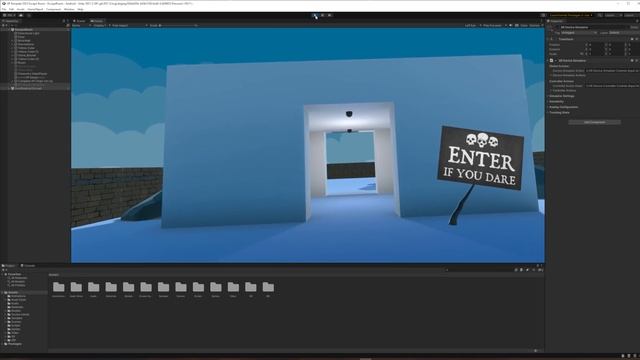Open the Assets menu
640x360 pixels.
pyautogui.click(x=20, y=9)
